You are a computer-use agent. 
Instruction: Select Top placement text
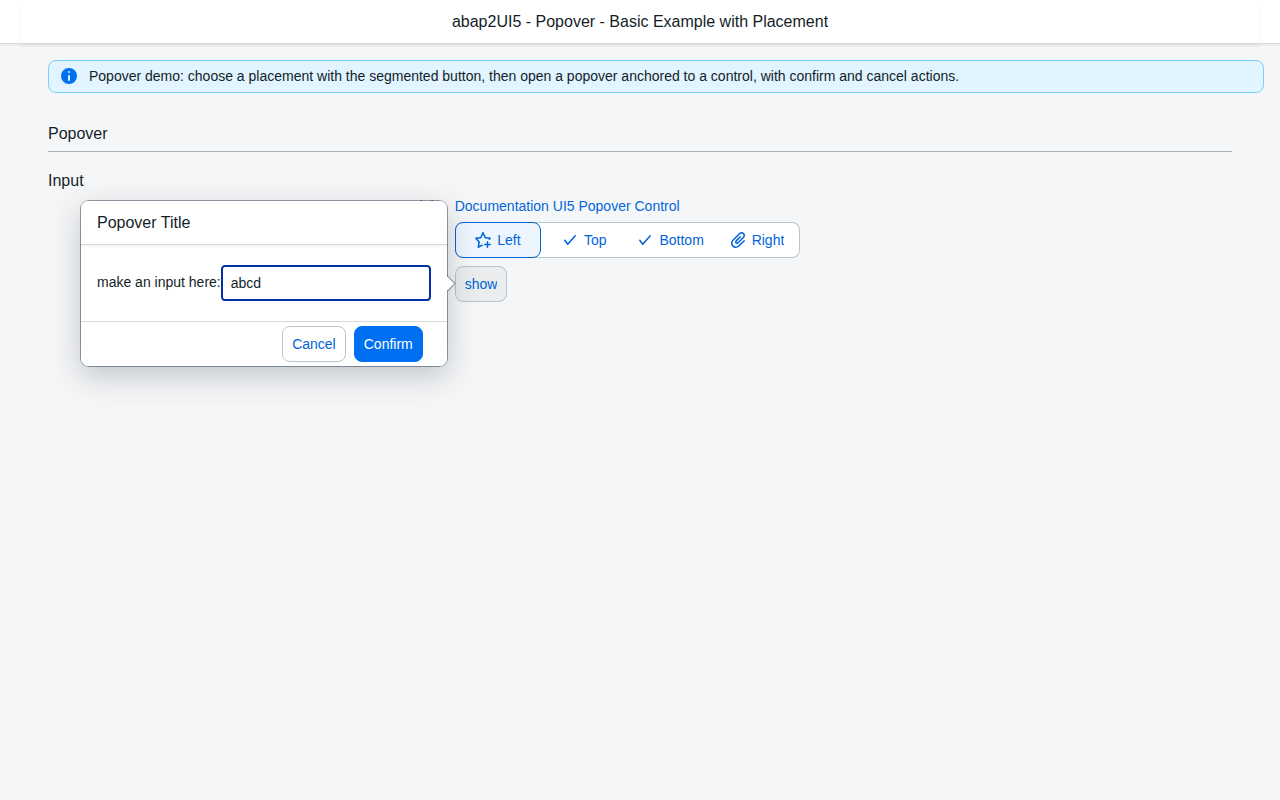595,240
